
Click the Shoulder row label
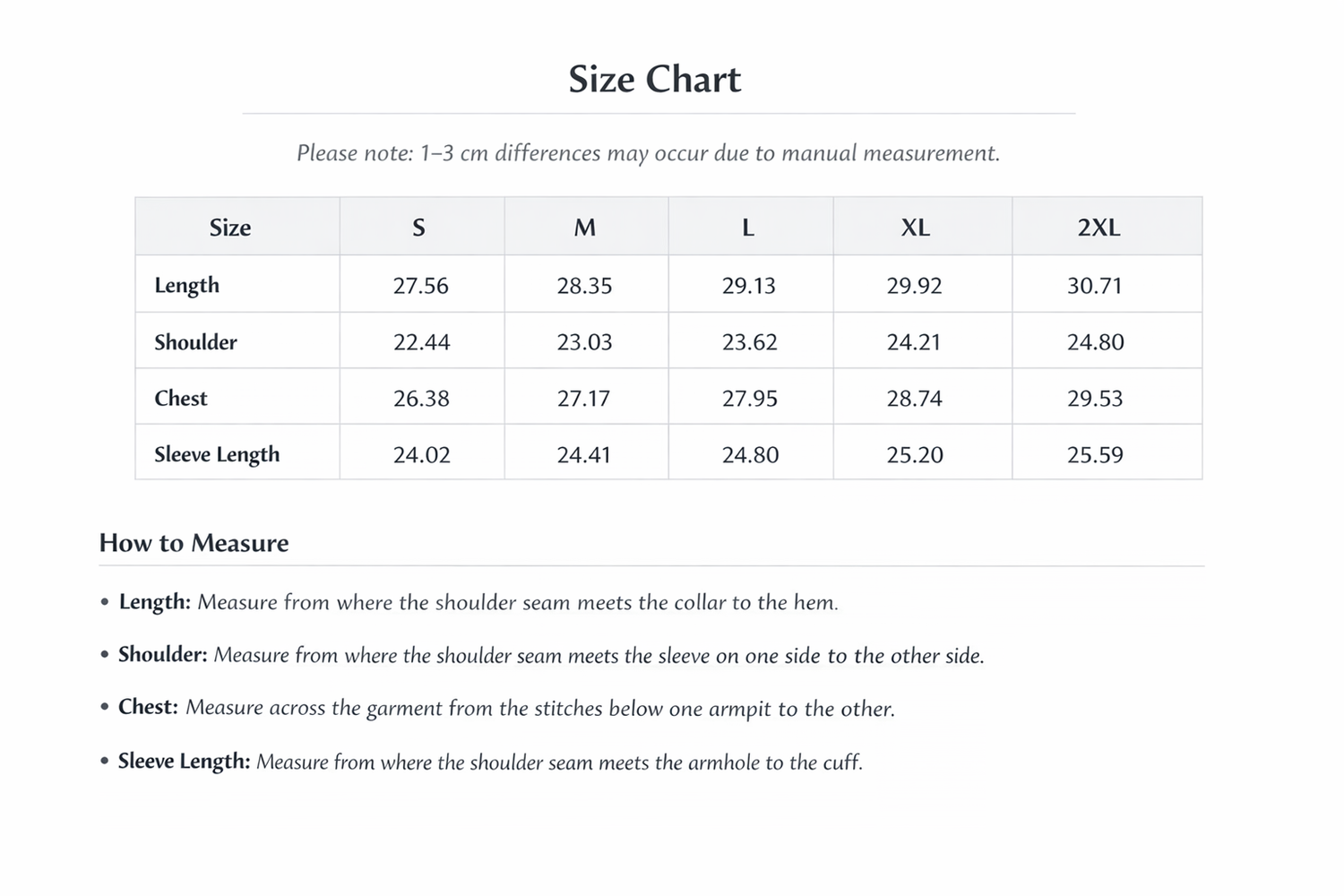click(195, 342)
